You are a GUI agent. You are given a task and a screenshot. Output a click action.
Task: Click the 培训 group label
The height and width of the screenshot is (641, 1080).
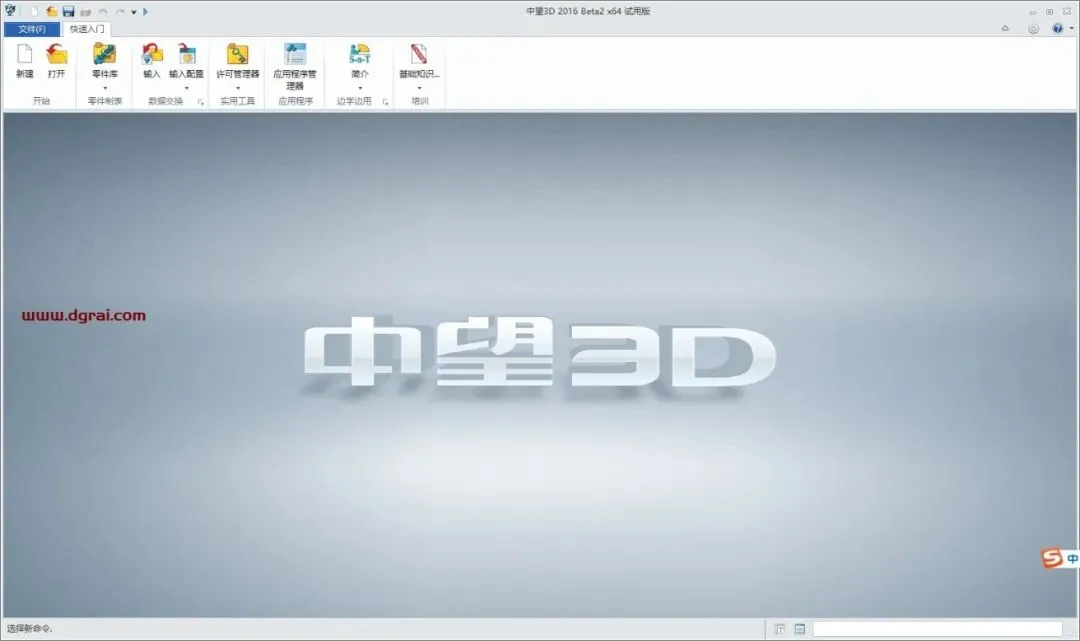tap(419, 101)
